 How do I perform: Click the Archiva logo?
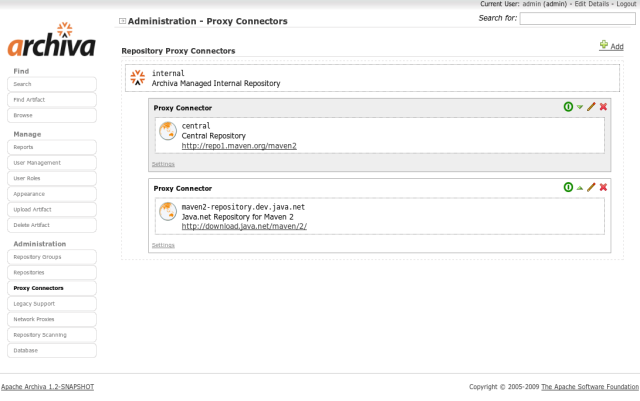(51, 41)
